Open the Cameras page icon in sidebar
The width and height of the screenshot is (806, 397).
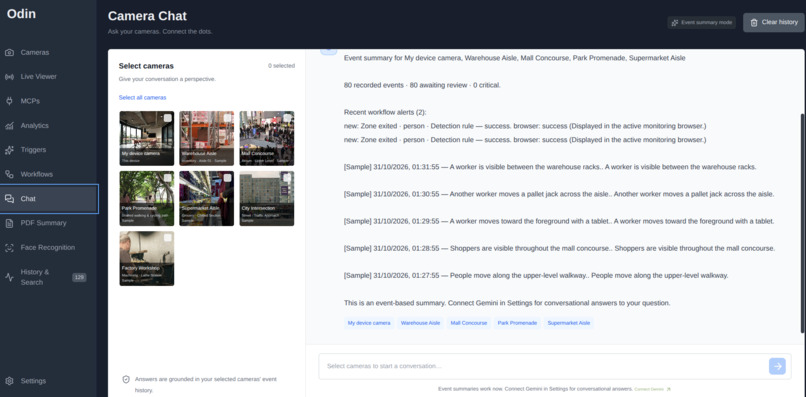tap(9, 52)
